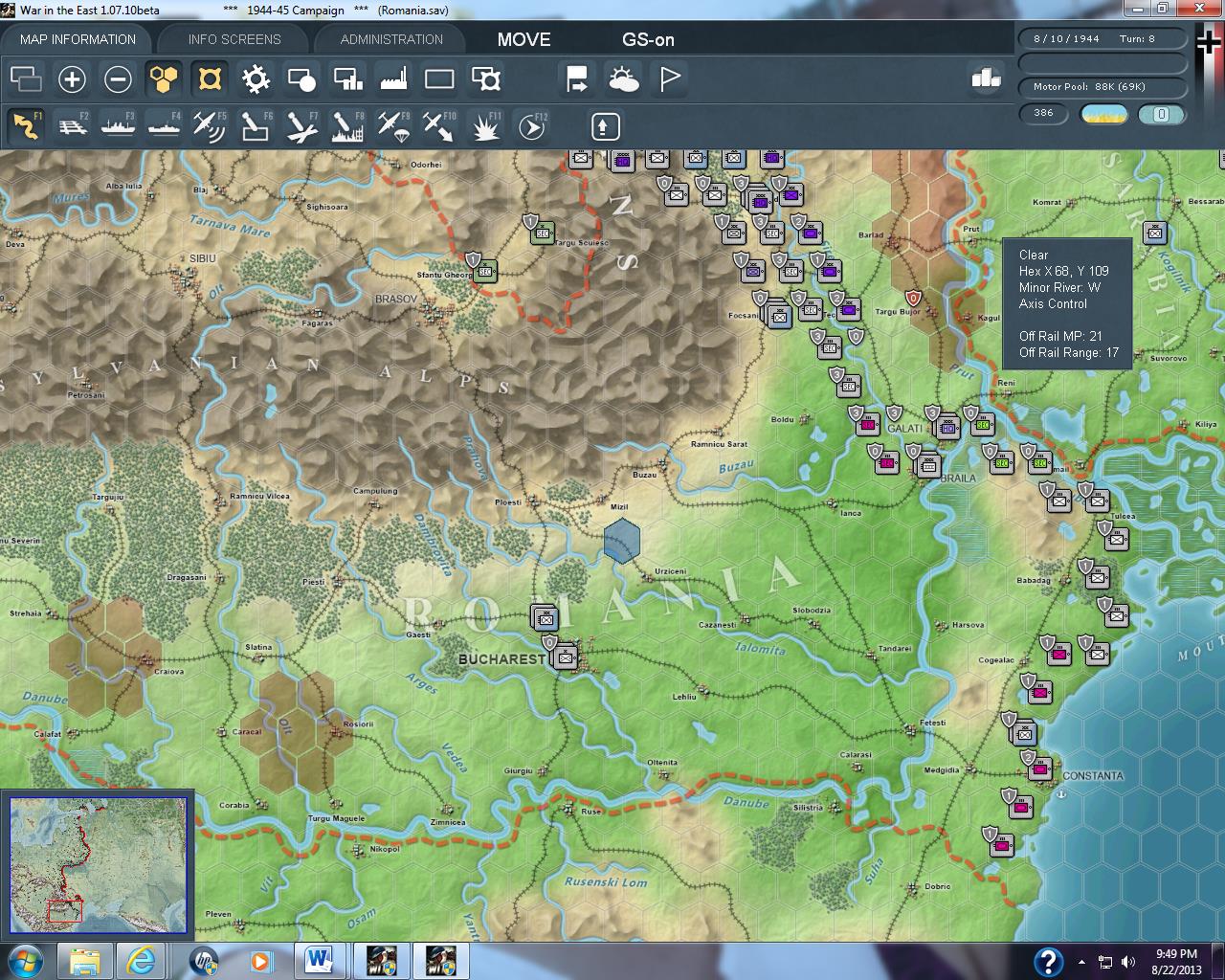
Task: Select ground attack explosion mode F11
Action: 486,126
